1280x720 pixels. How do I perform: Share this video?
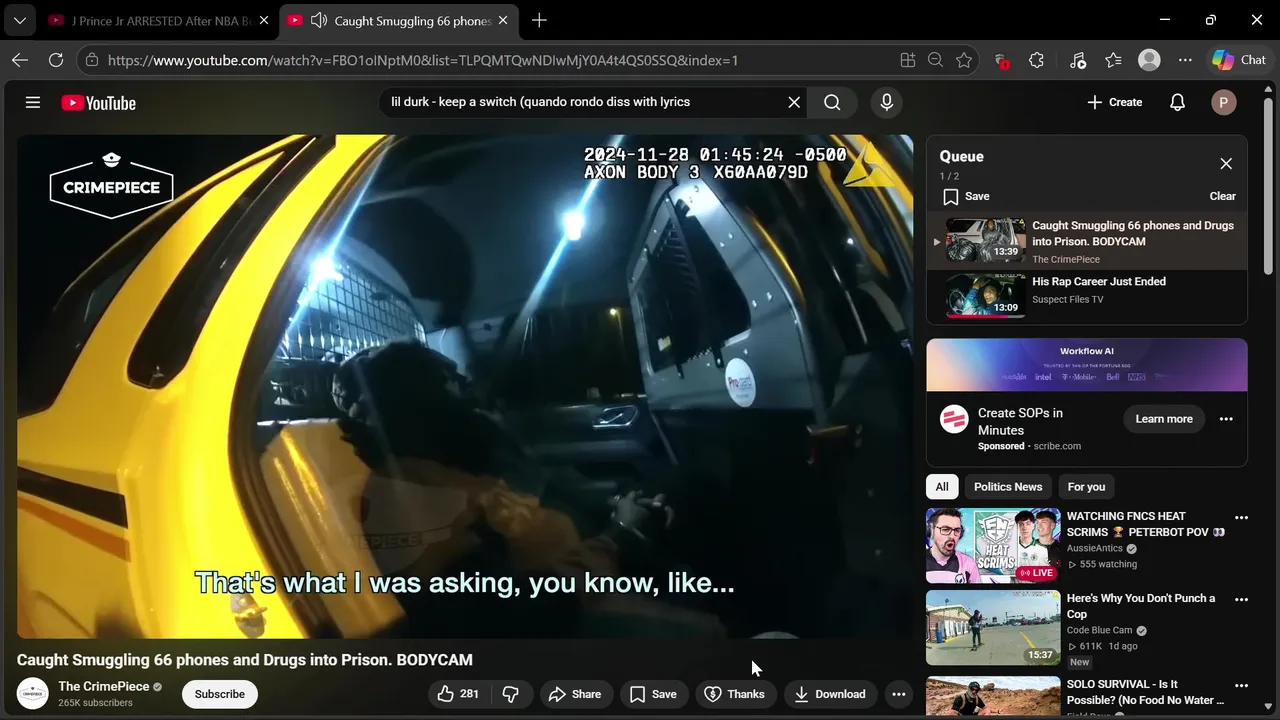coord(575,694)
